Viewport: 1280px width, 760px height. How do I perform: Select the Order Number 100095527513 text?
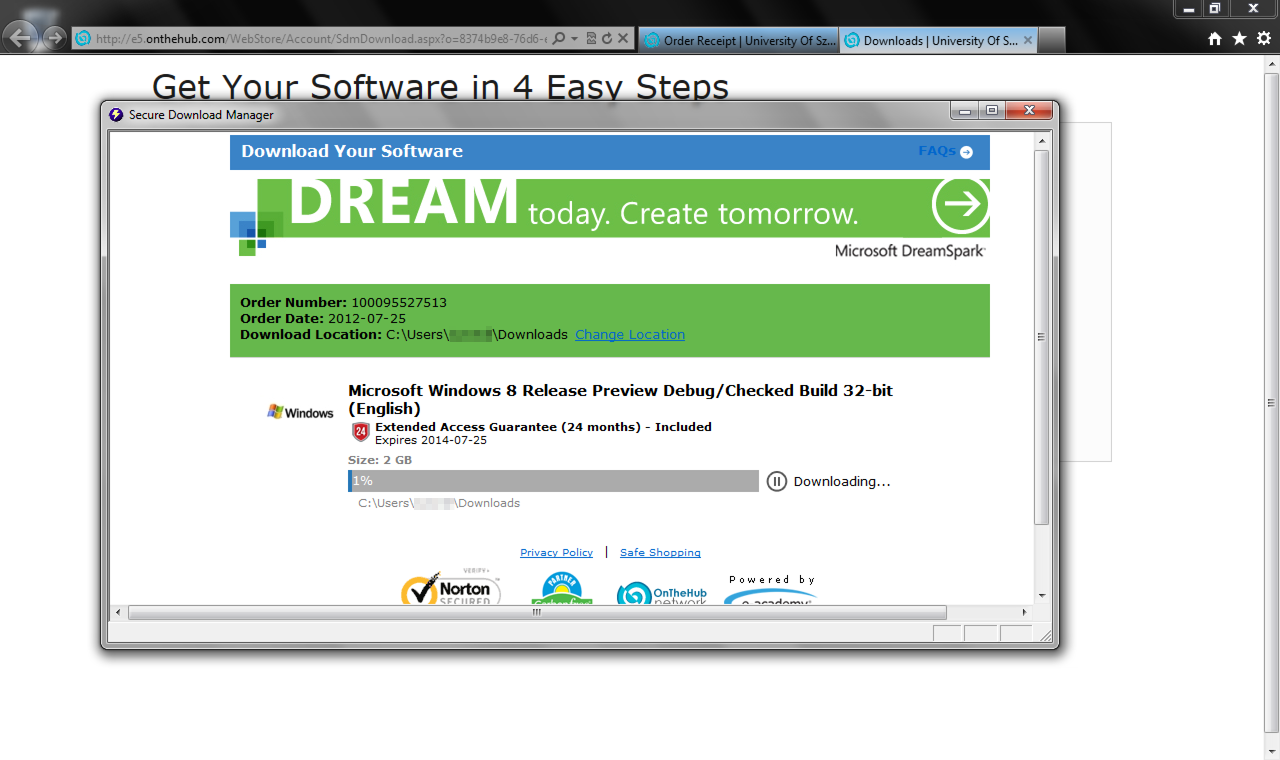point(343,302)
